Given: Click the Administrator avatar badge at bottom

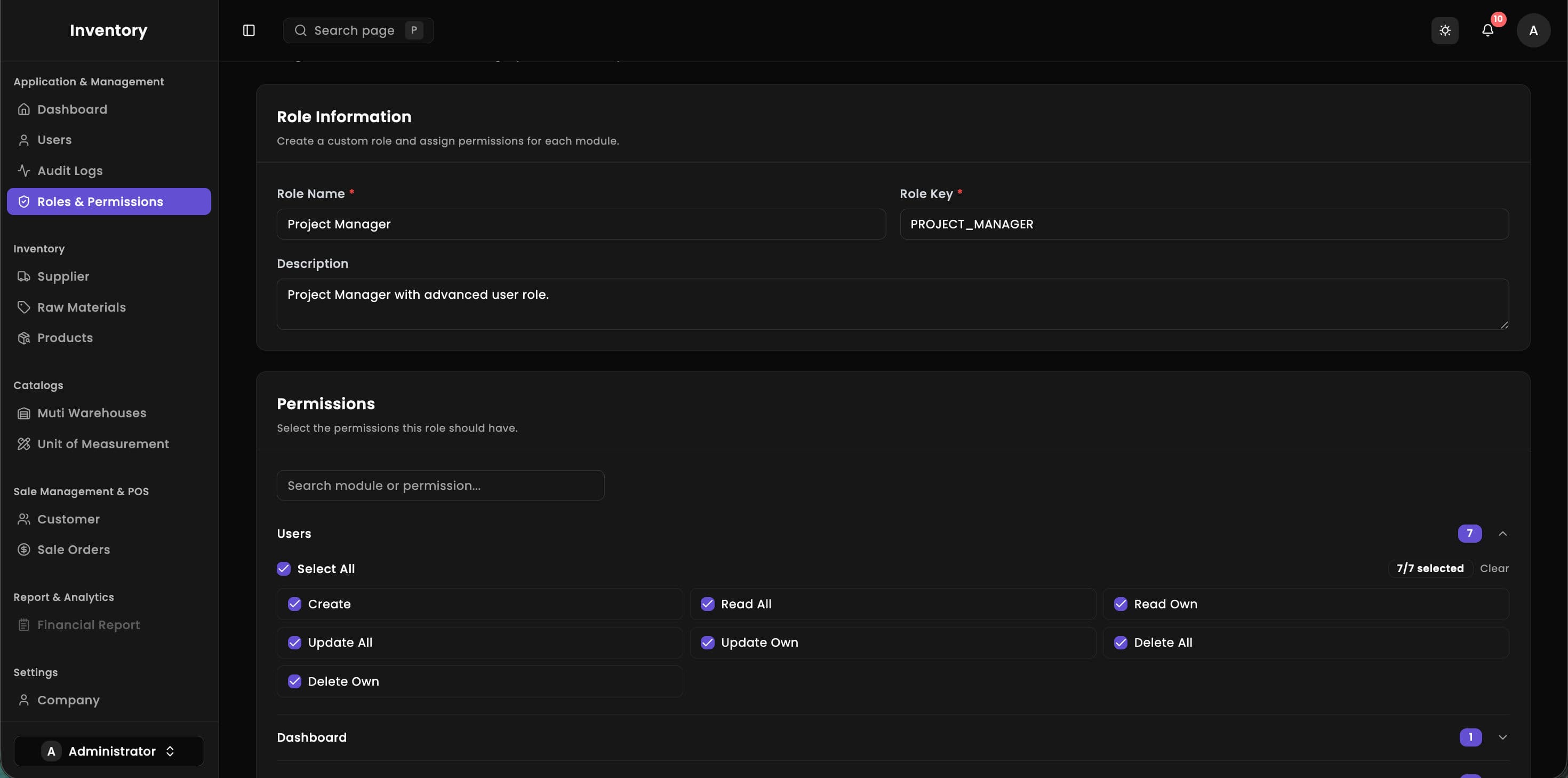Looking at the screenshot, I should coord(51,751).
